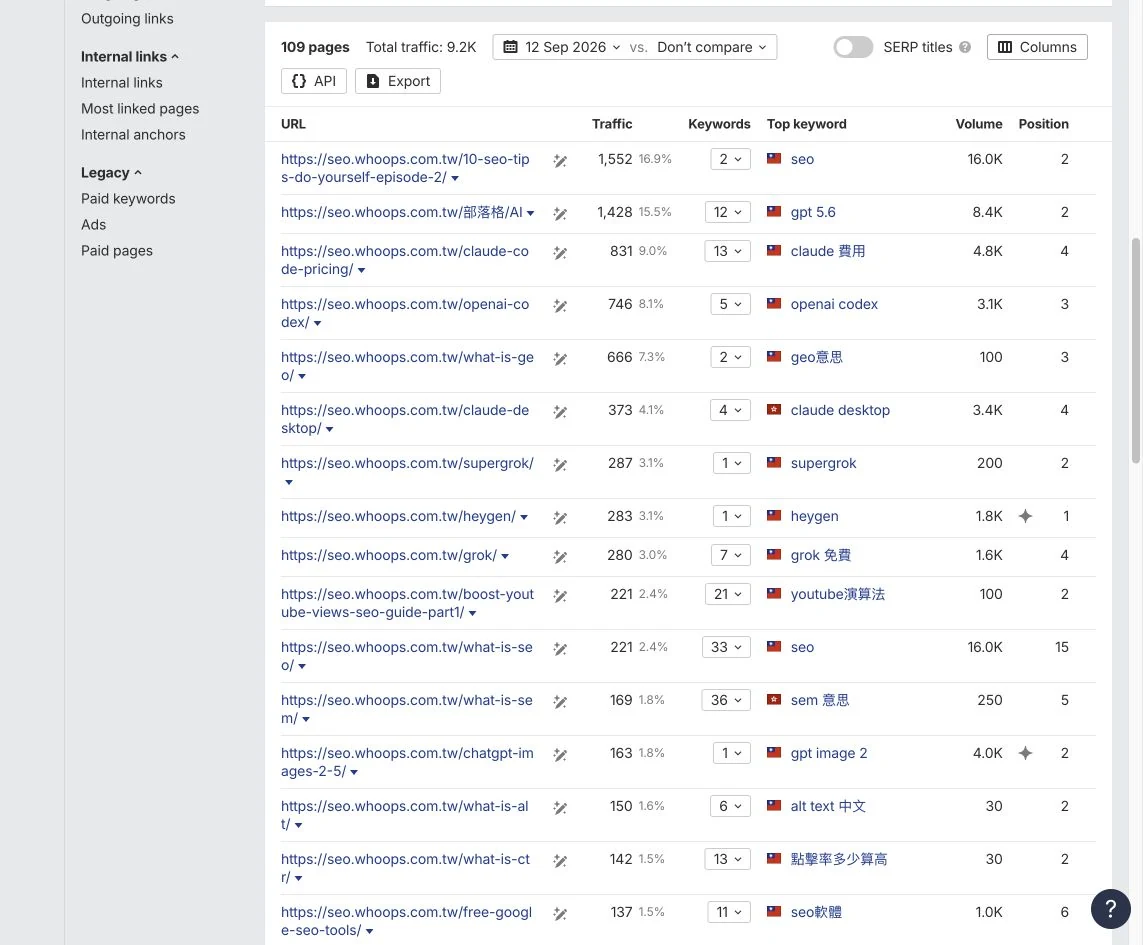Sort by Position column header
The height and width of the screenshot is (945, 1143).
(1043, 124)
